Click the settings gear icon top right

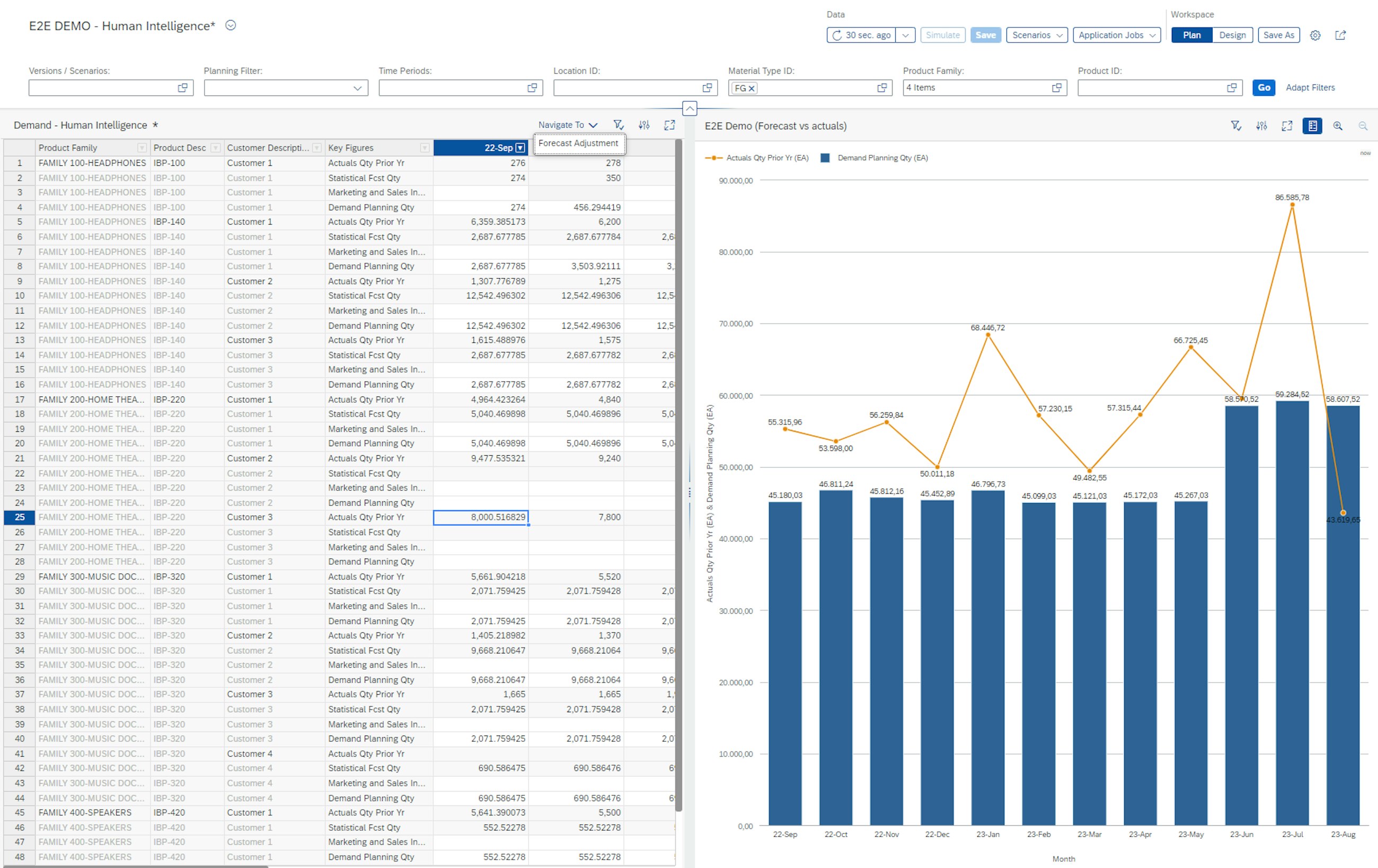[1316, 35]
